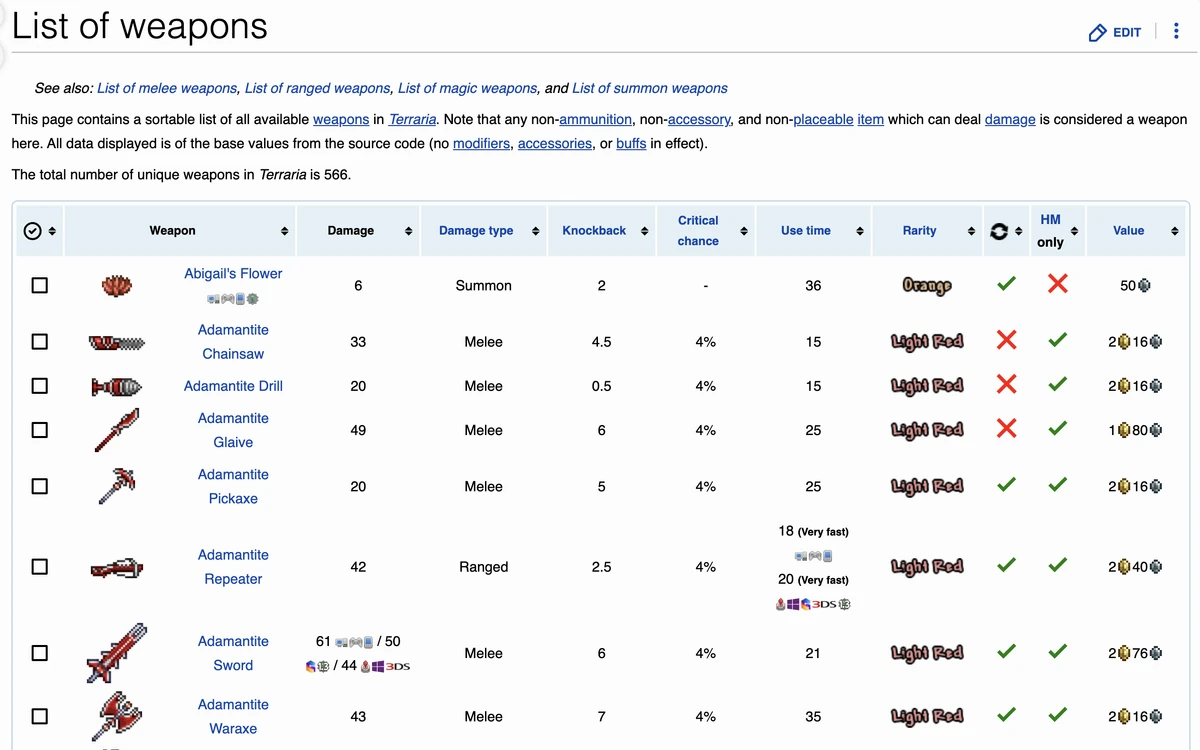Click the Adamantite Drill weapon icon
1200x750 pixels.
[x=116, y=386]
